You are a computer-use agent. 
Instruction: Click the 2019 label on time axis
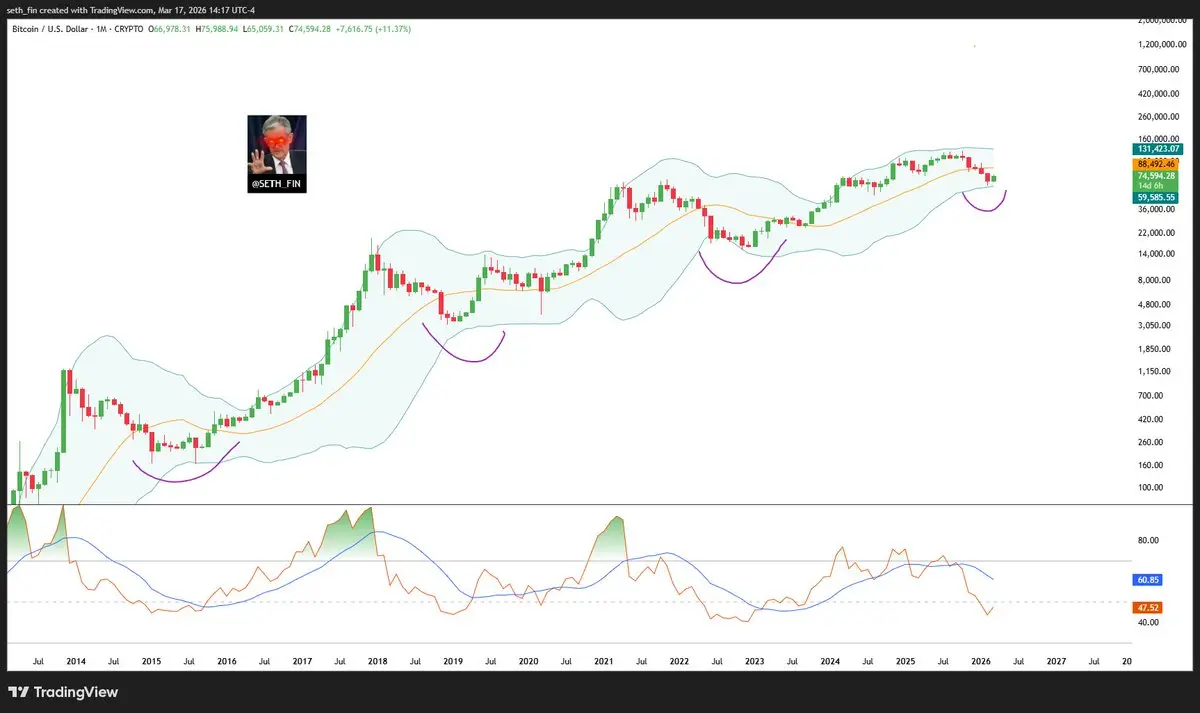[x=453, y=661]
